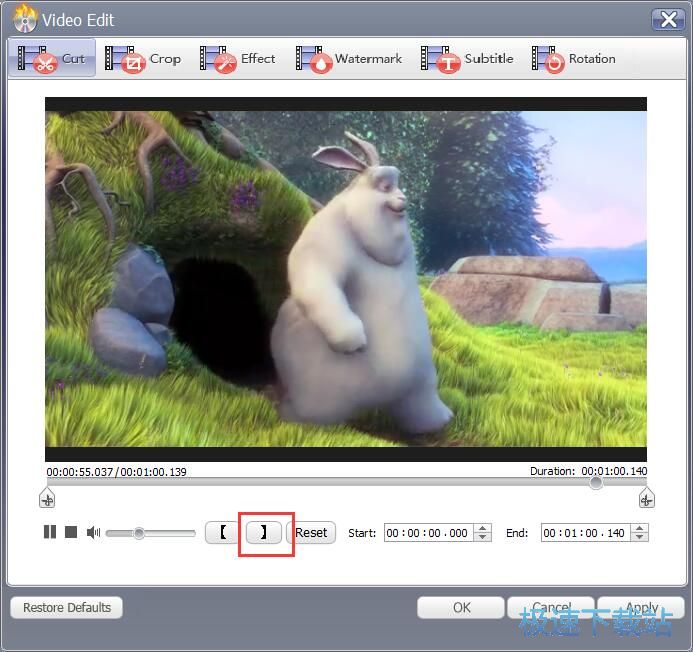
Task: Switch to the Cut tab
Action: (x=52, y=58)
